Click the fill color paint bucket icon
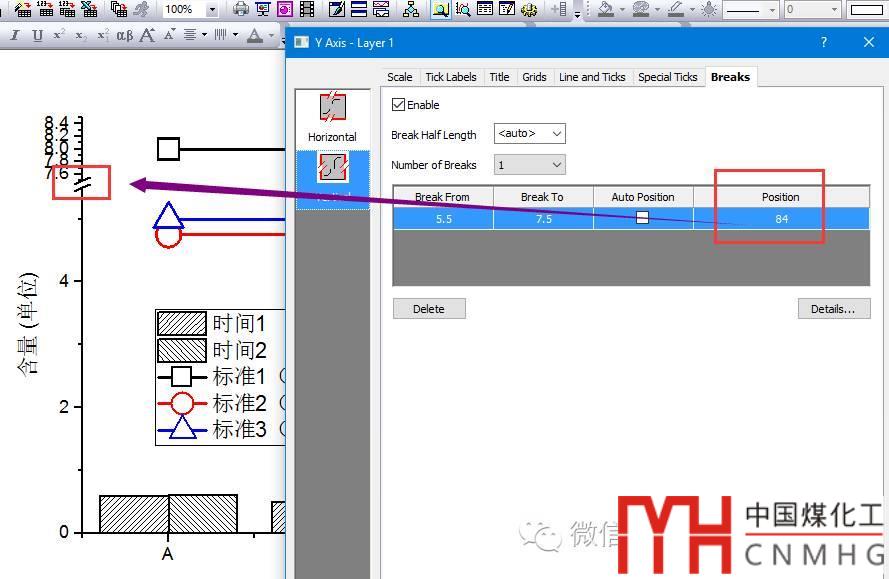 pyautogui.click(x=605, y=10)
